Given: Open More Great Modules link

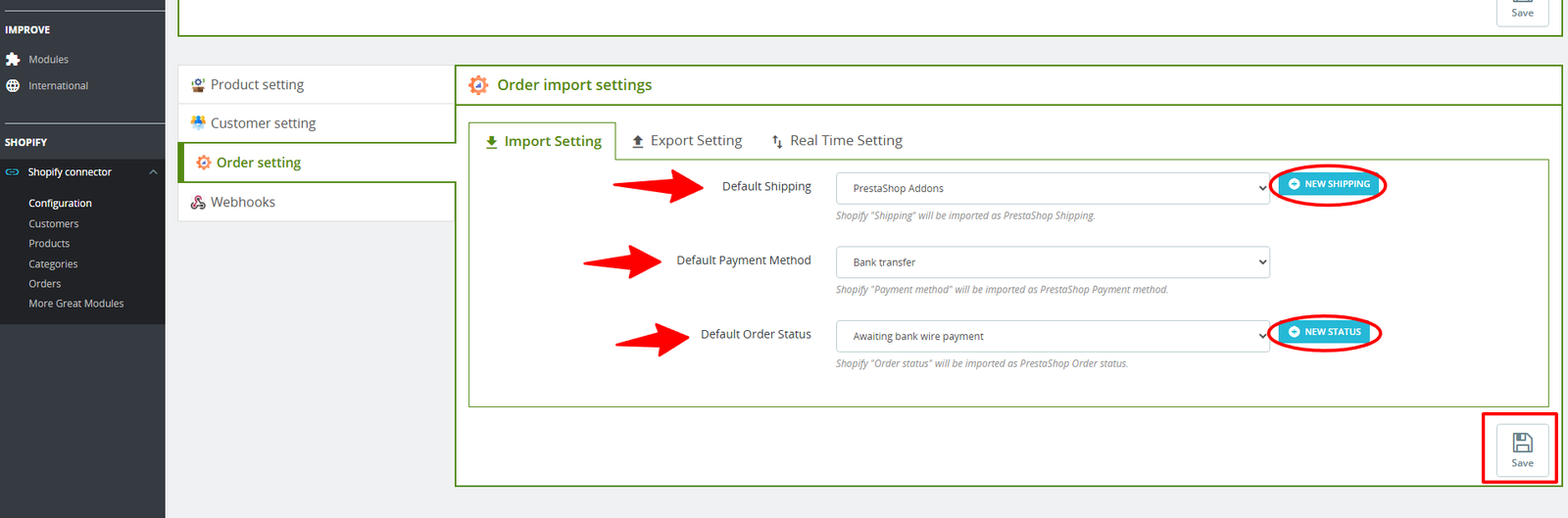Looking at the screenshot, I should (x=76, y=304).
